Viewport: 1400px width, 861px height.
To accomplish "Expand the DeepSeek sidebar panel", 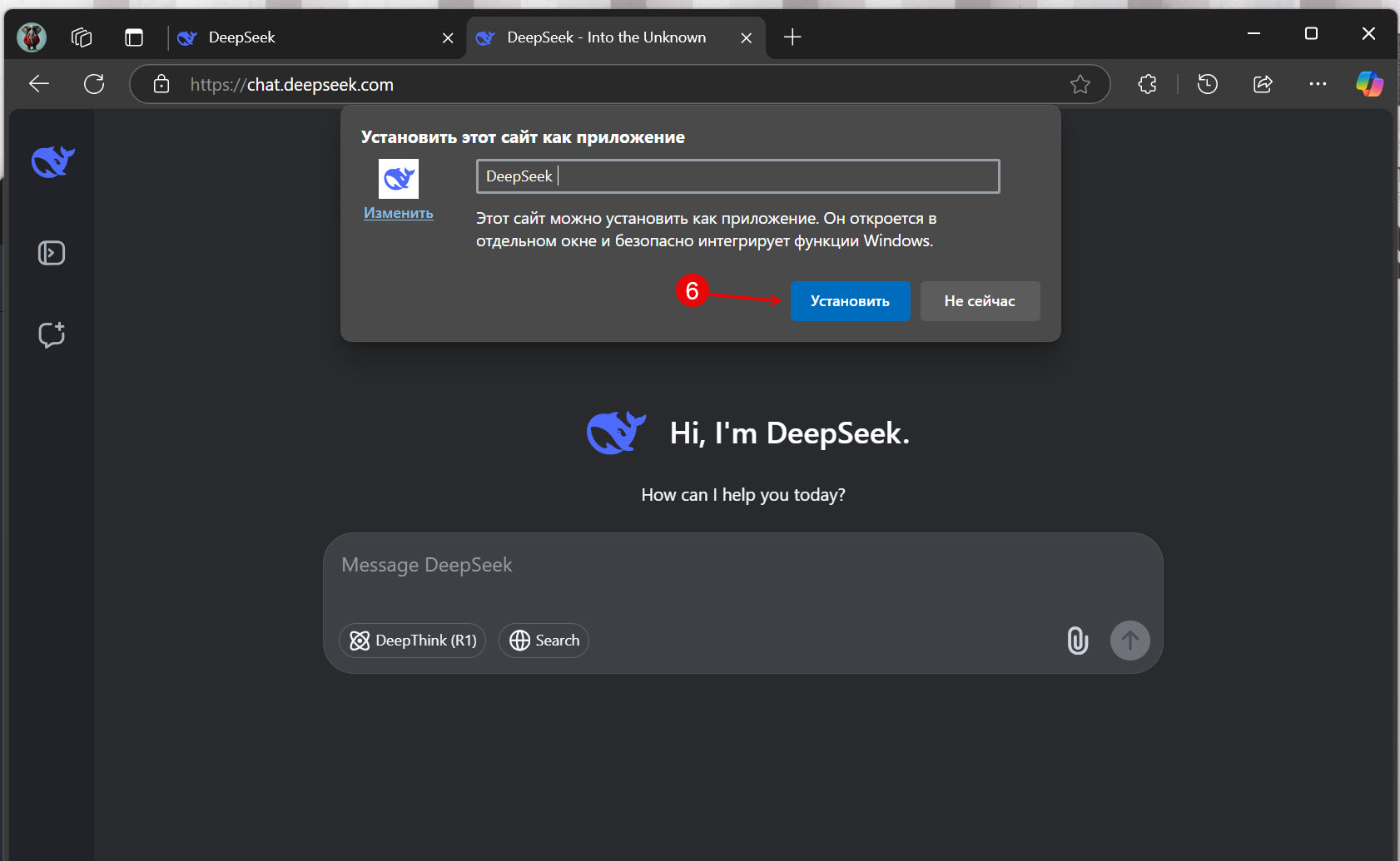I will coord(52,253).
